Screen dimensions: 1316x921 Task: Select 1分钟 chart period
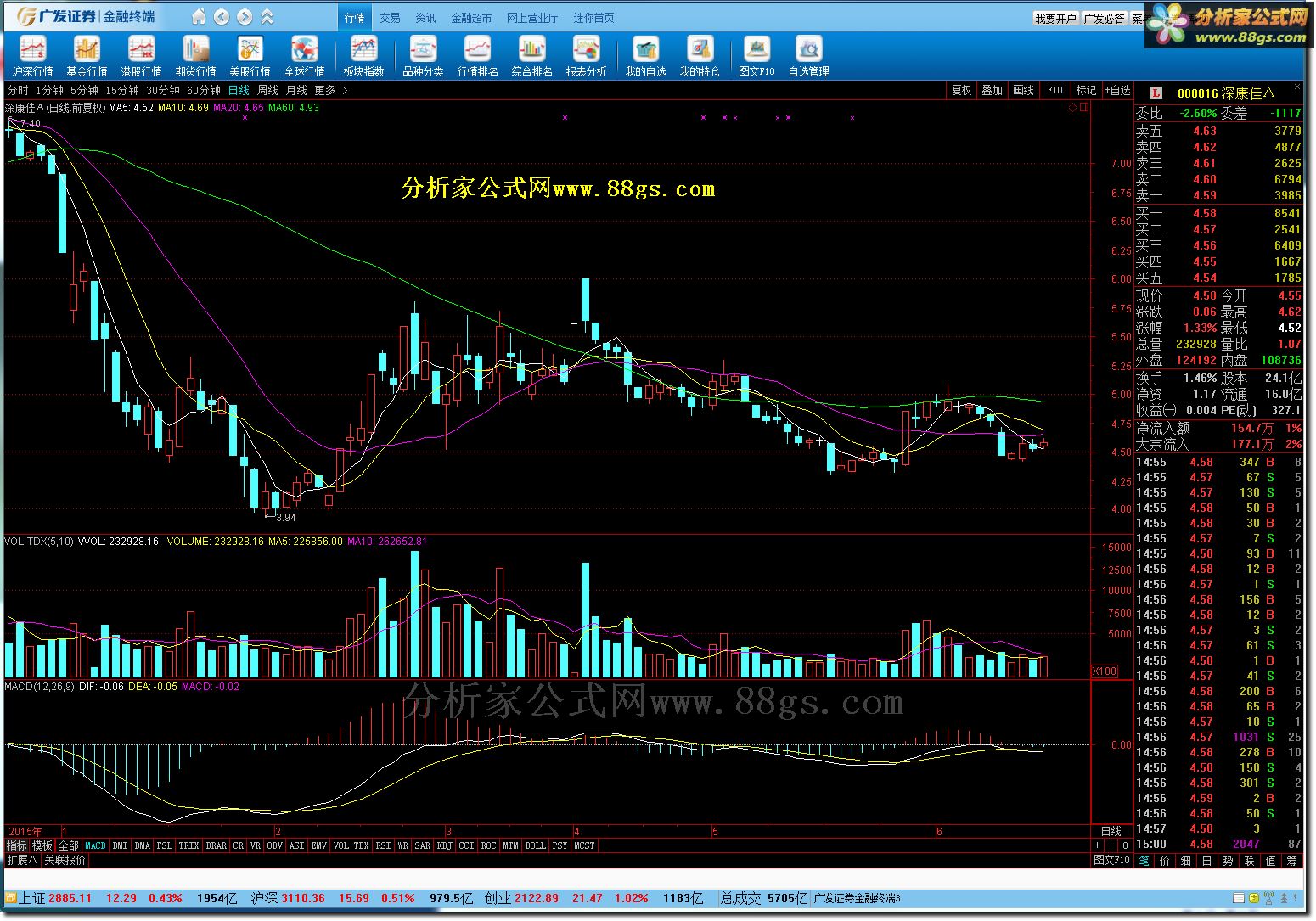coord(49,90)
